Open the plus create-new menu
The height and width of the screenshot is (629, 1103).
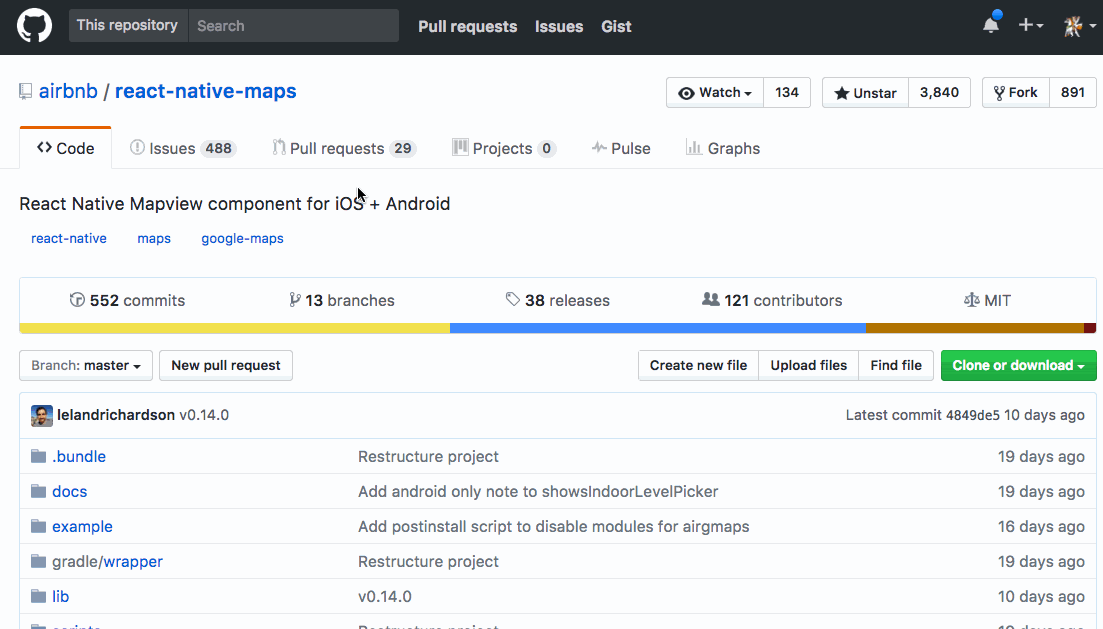1031,25
